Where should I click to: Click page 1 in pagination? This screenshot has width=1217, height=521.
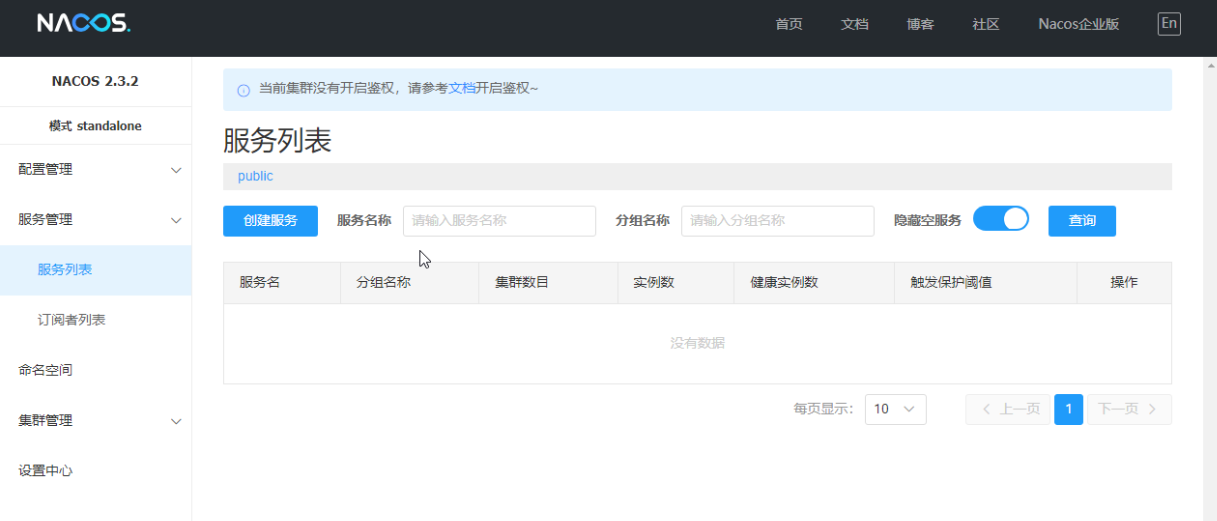click(x=1068, y=409)
